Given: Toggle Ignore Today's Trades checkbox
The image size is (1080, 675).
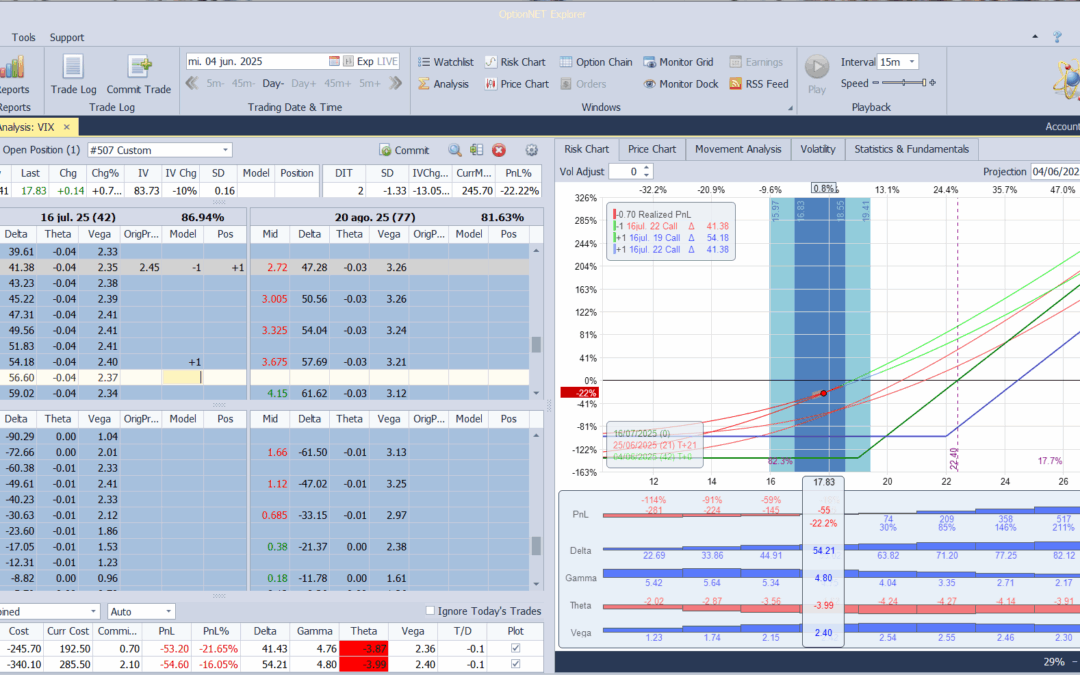Looking at the screenshot, I should click(430, 610).
